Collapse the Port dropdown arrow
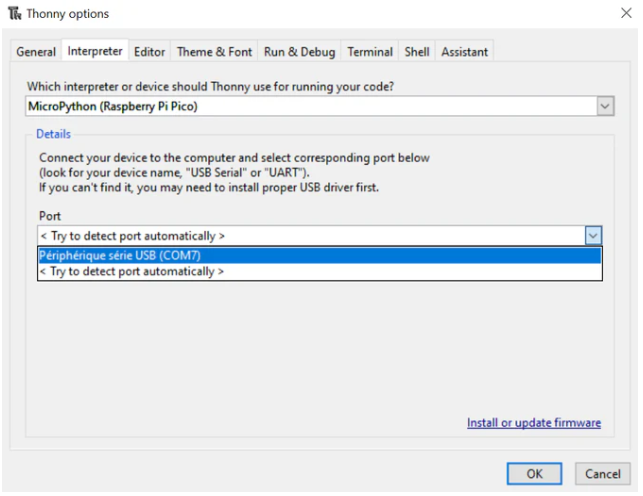 click(x=593, y=236)
